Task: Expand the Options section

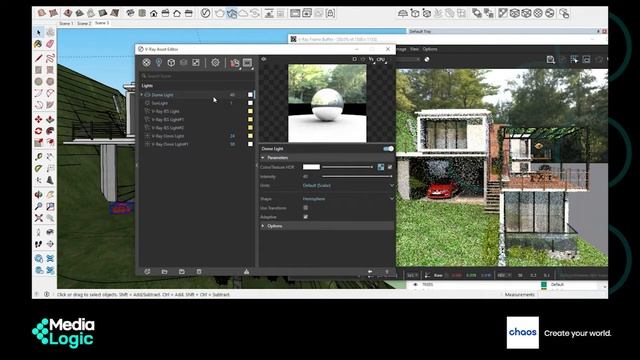Action: pos(263,226)
